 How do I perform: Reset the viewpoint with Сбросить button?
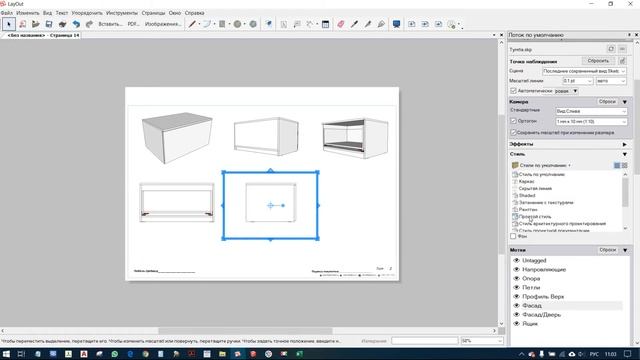(x=598, y=61)
